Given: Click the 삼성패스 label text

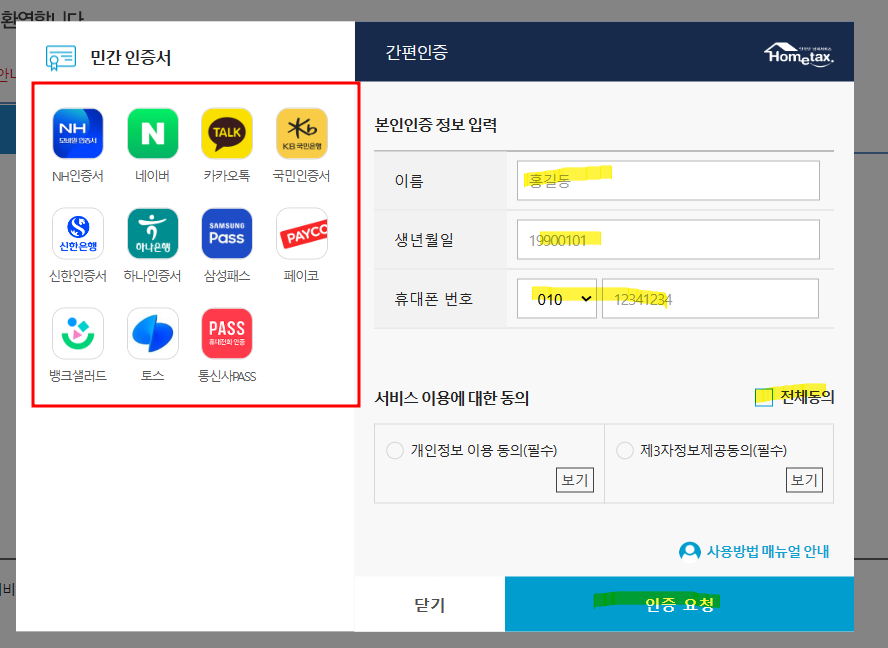Looking at the screenshot, I should (227, 276).
